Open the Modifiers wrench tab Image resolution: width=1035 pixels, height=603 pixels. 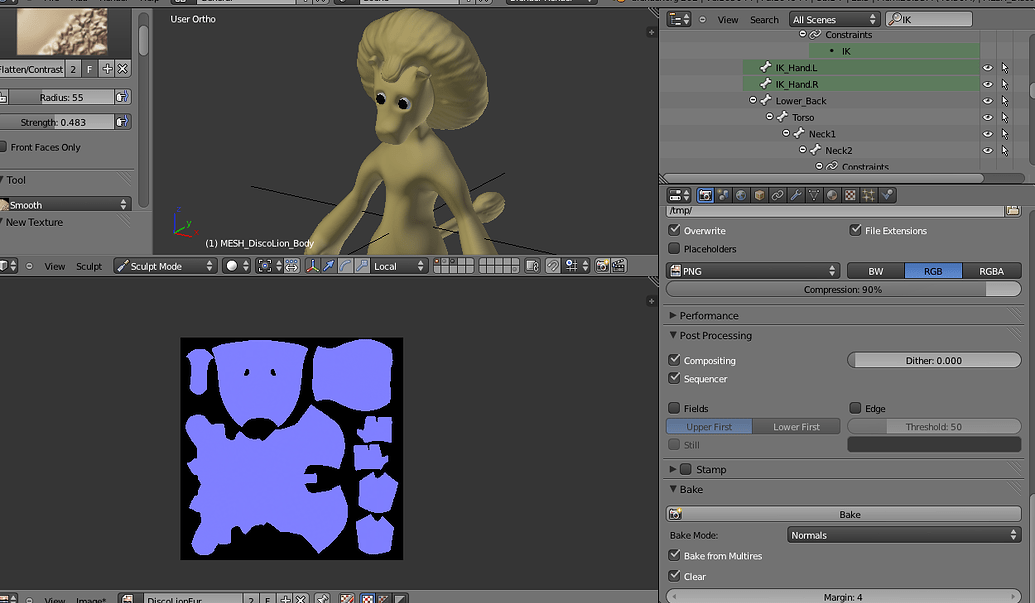(x=796, y=195)
